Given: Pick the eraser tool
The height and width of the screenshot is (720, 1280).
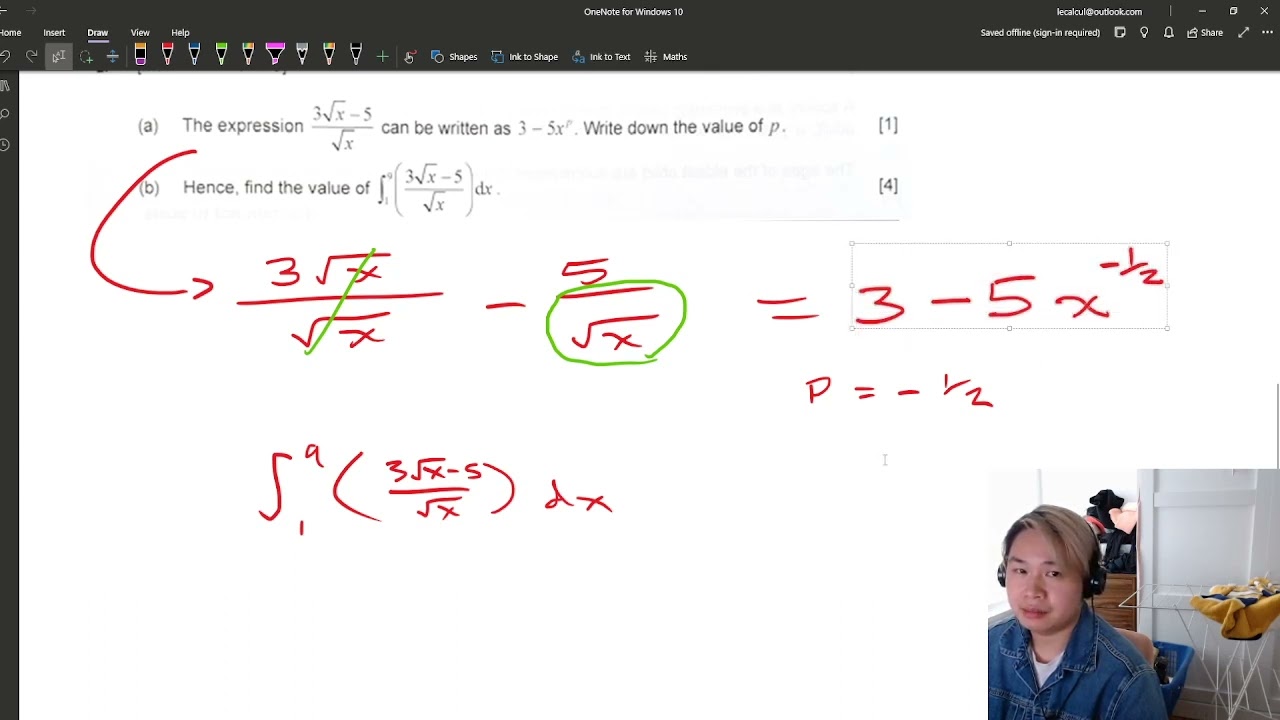Looking at the screenshot, I should (140, 56).
